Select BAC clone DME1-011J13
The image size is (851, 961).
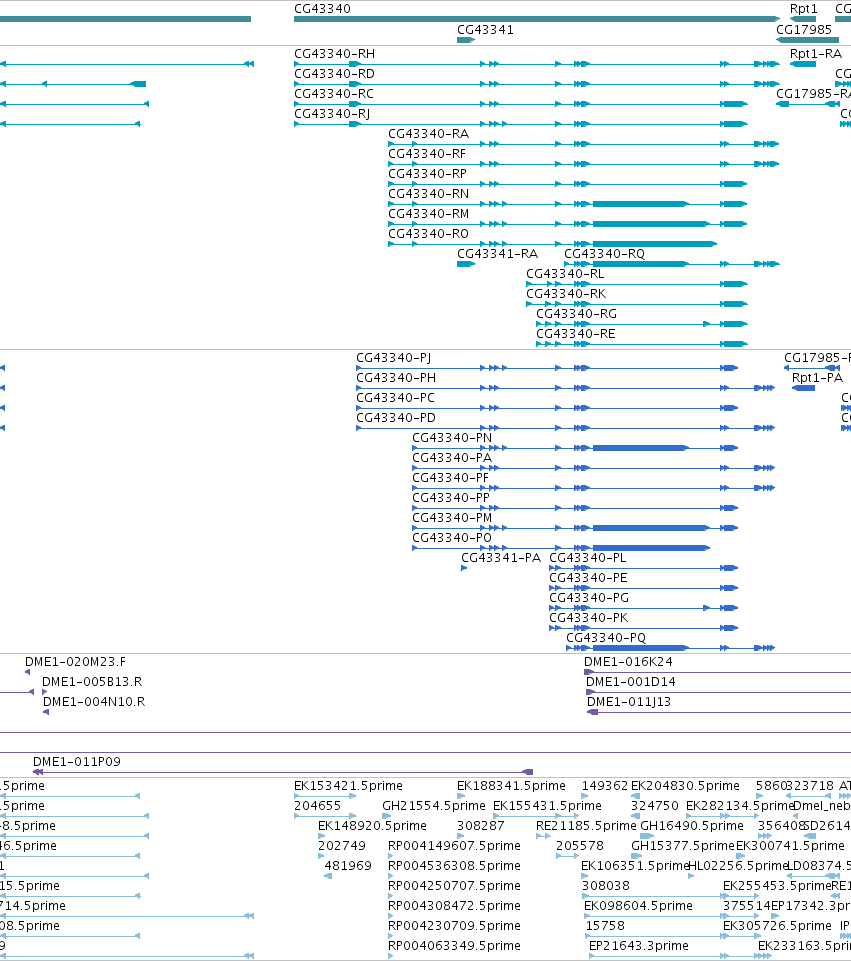click(629, 701)
